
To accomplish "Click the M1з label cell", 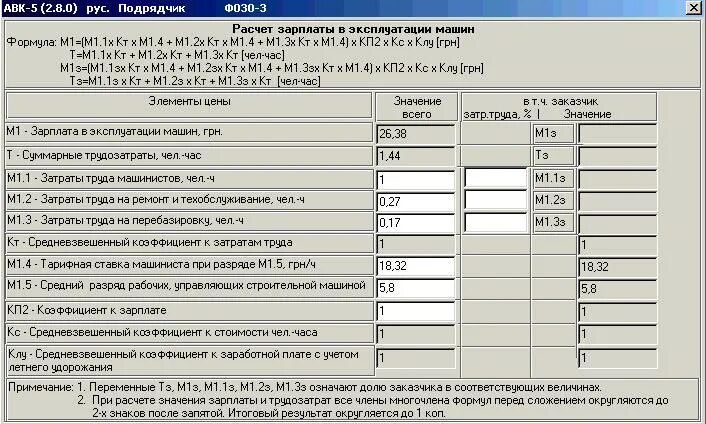I will coord(553,133).
